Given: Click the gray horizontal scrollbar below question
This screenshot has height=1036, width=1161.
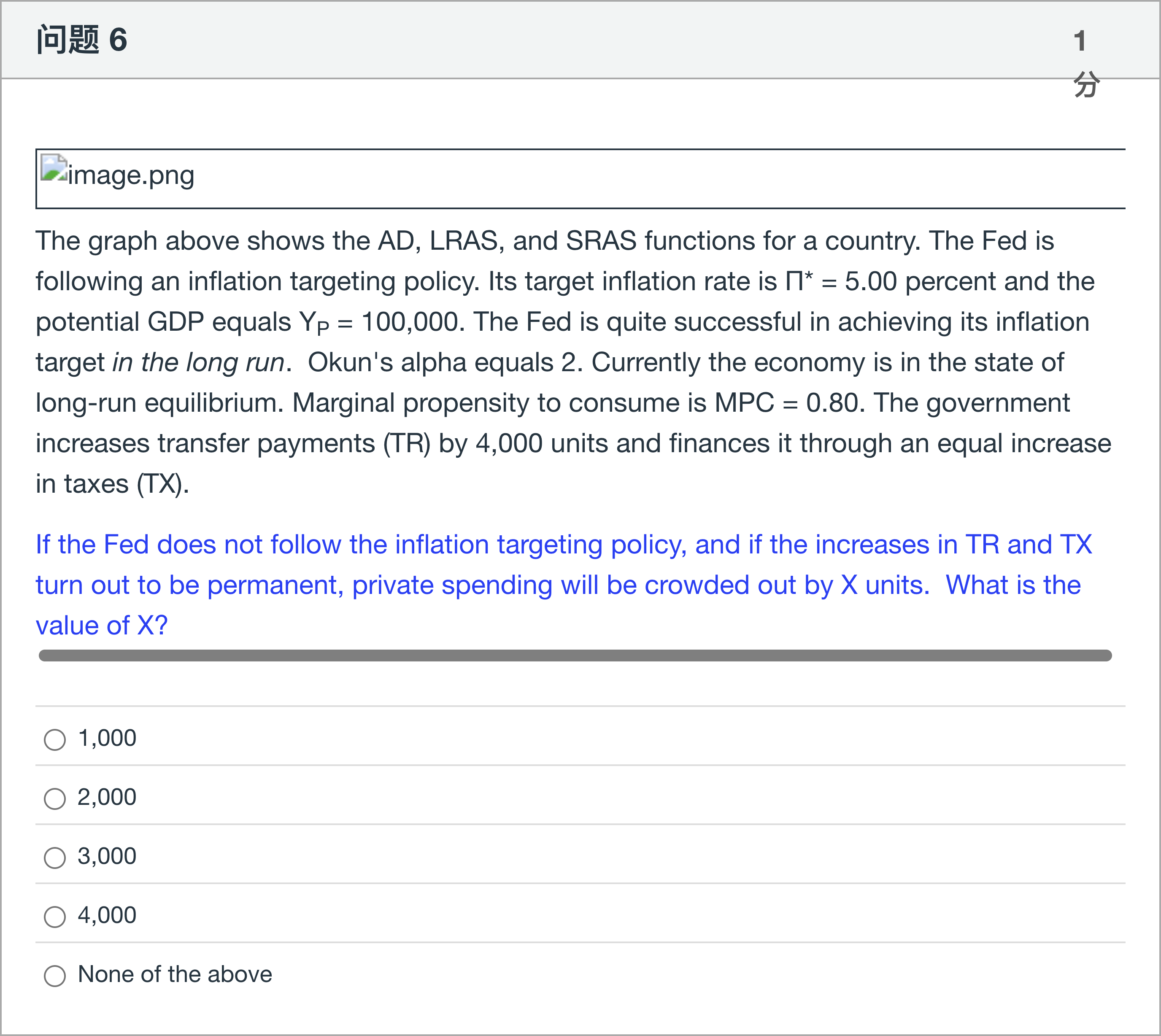Looking at the screenshot, I should [x=575, y=656].
